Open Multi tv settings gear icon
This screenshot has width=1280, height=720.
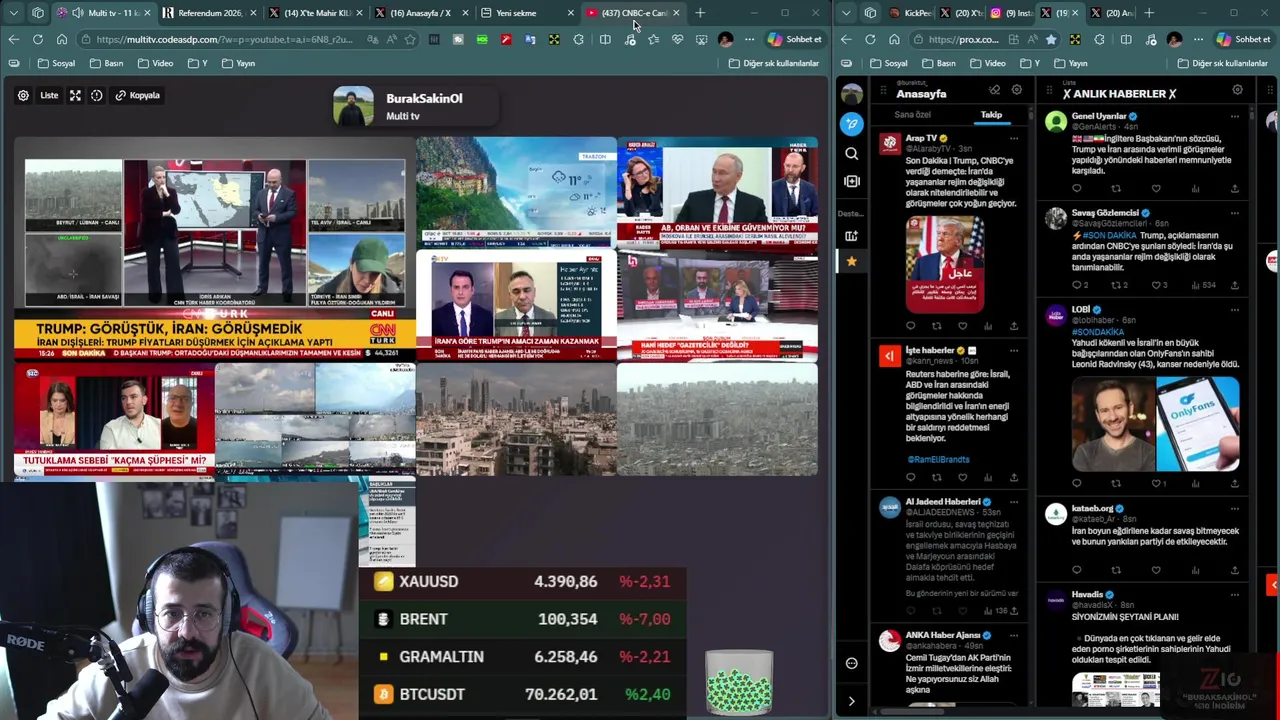click(23, 95)
